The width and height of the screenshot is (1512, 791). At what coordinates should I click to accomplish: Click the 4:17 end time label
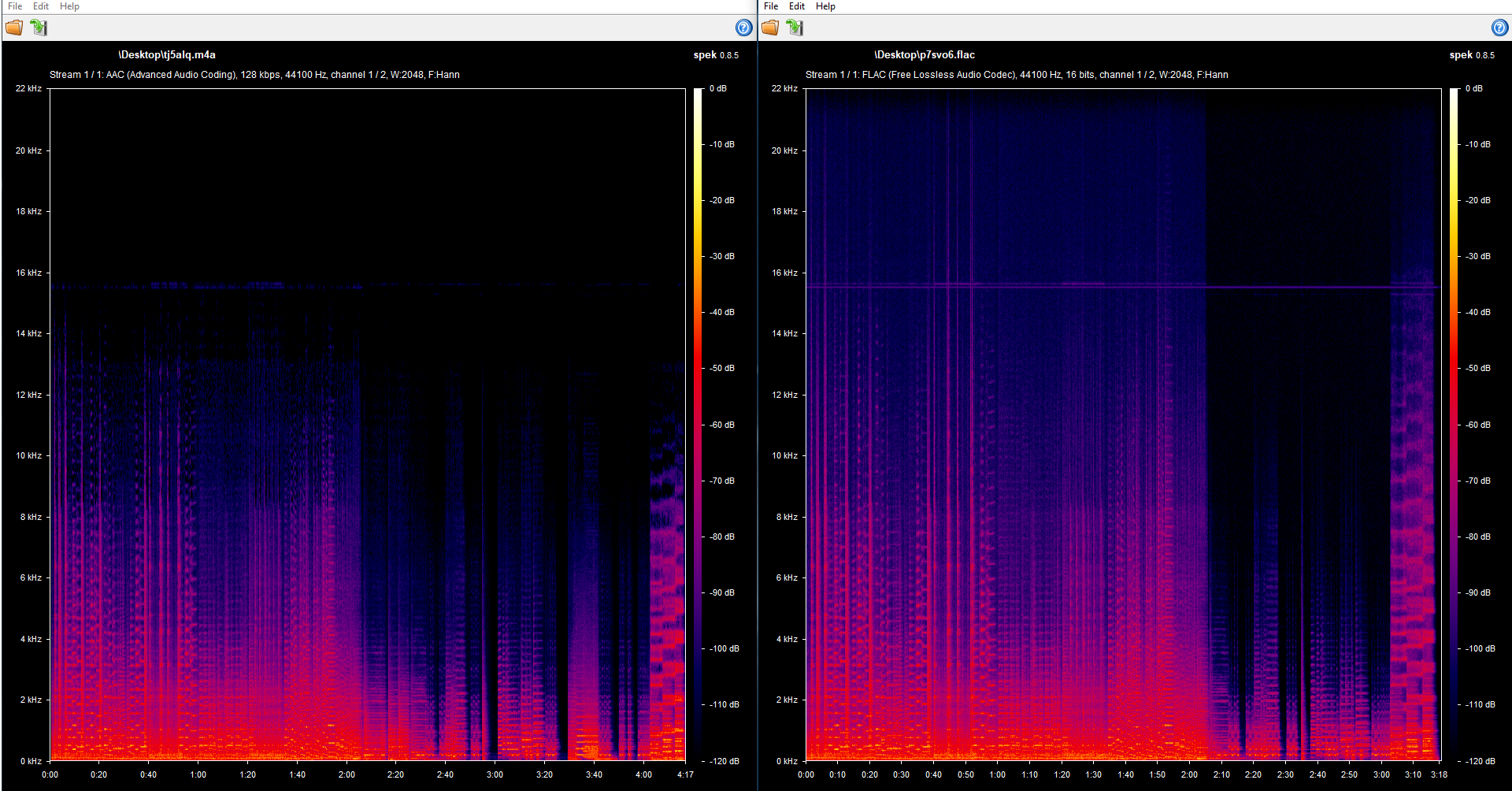click(x=685, y=774)
